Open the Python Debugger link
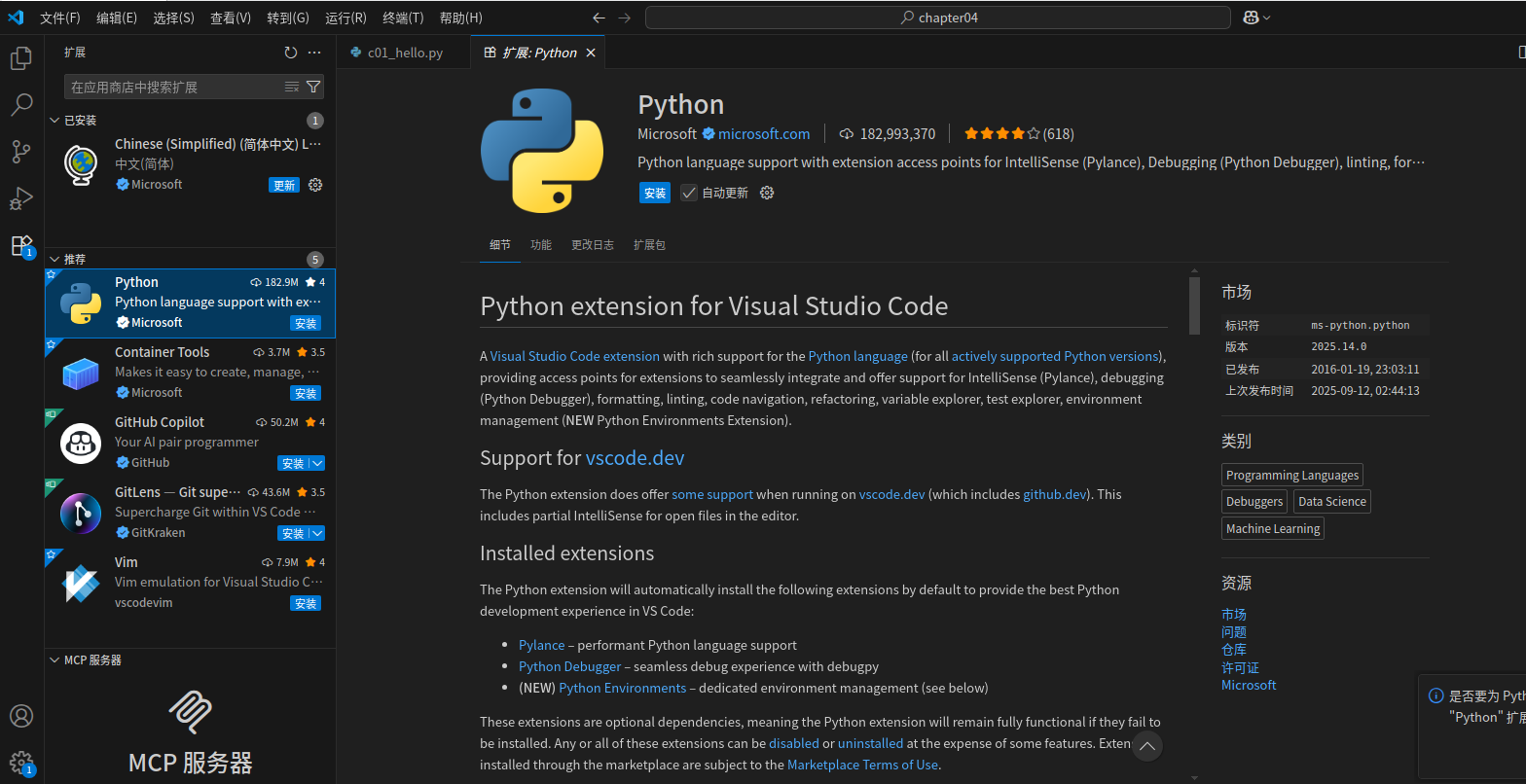This screenshot has height=784, width=1526. coord(569,666)
